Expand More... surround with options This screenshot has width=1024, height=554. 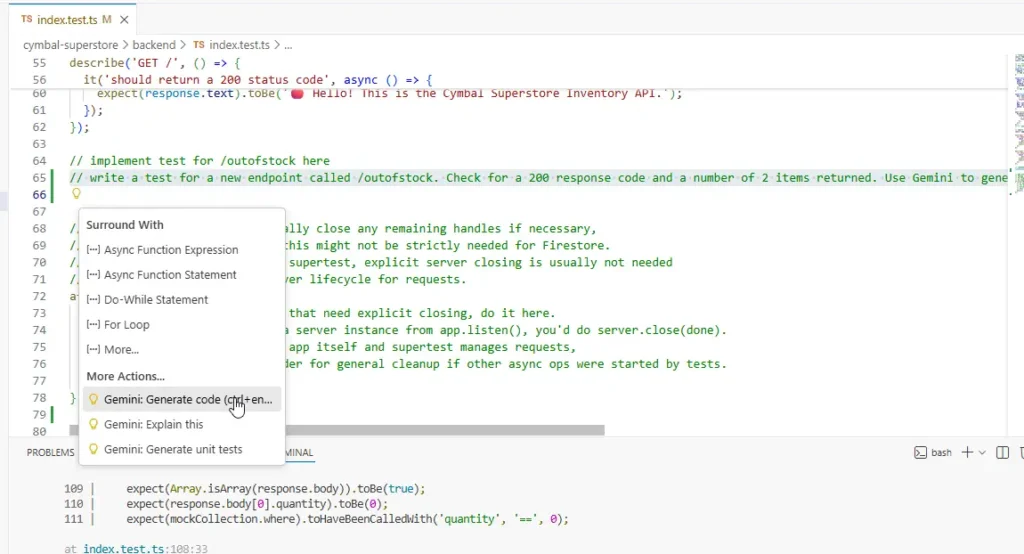point(121,350)
